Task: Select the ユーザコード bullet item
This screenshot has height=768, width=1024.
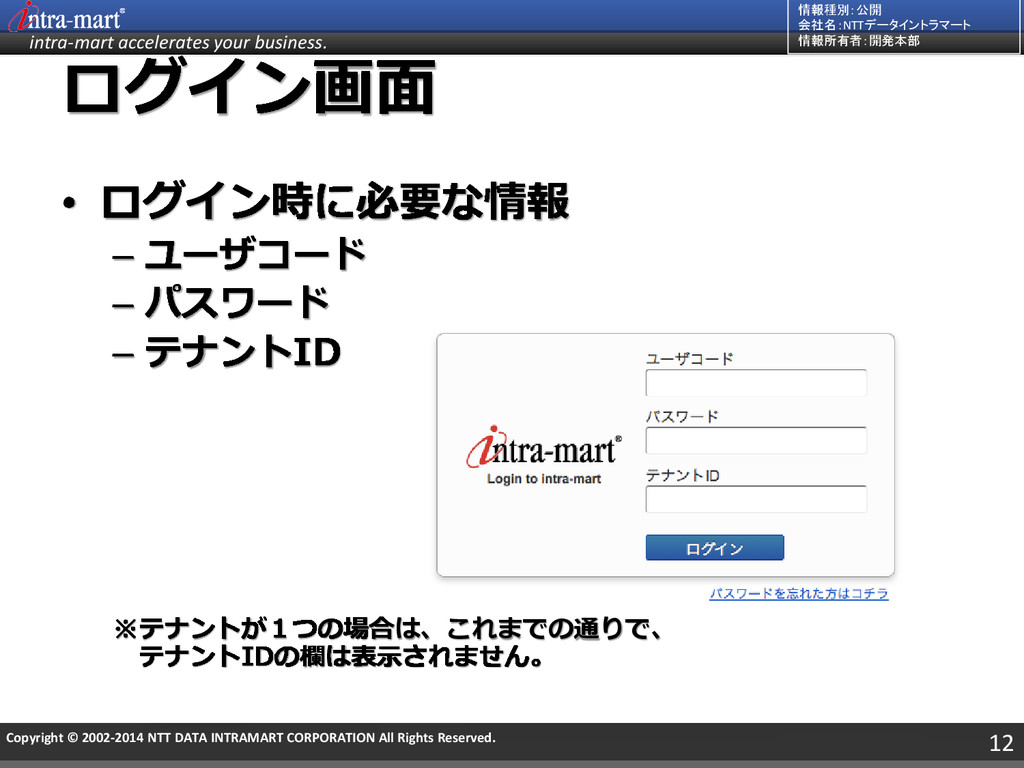Action: pyautogui.click(x=255, y=253)
